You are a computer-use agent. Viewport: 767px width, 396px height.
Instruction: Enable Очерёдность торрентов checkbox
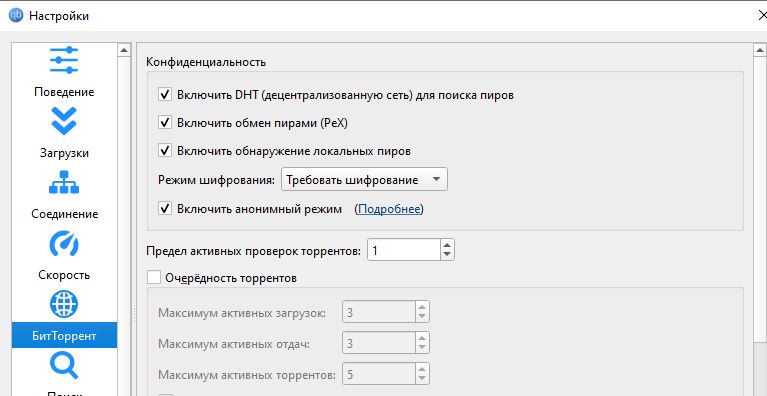click(x=154, y=278)
